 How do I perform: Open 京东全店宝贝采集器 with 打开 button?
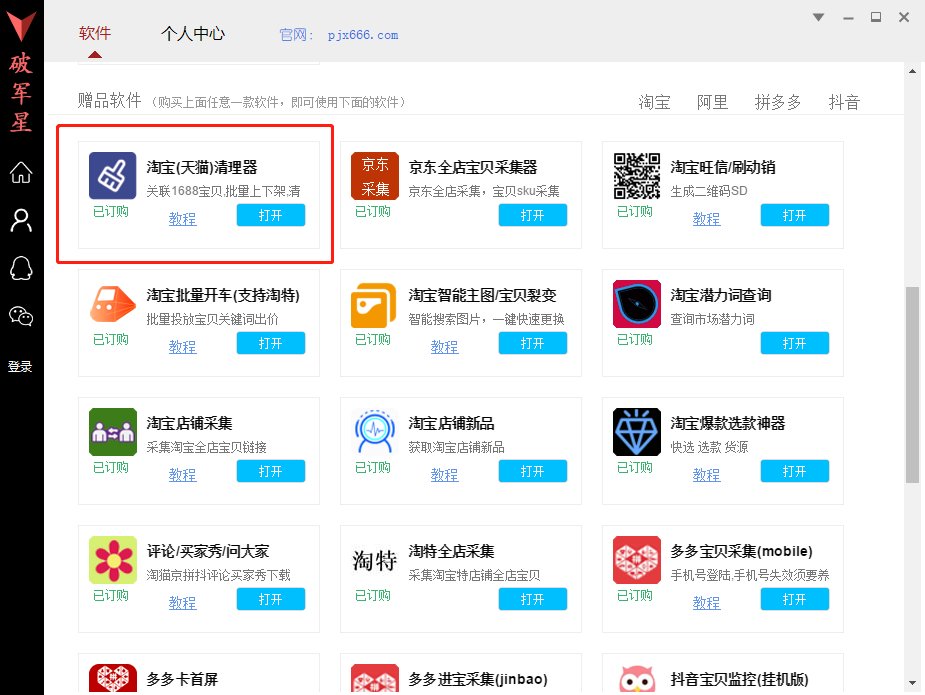pyautogui.click(x=533, y=215)
